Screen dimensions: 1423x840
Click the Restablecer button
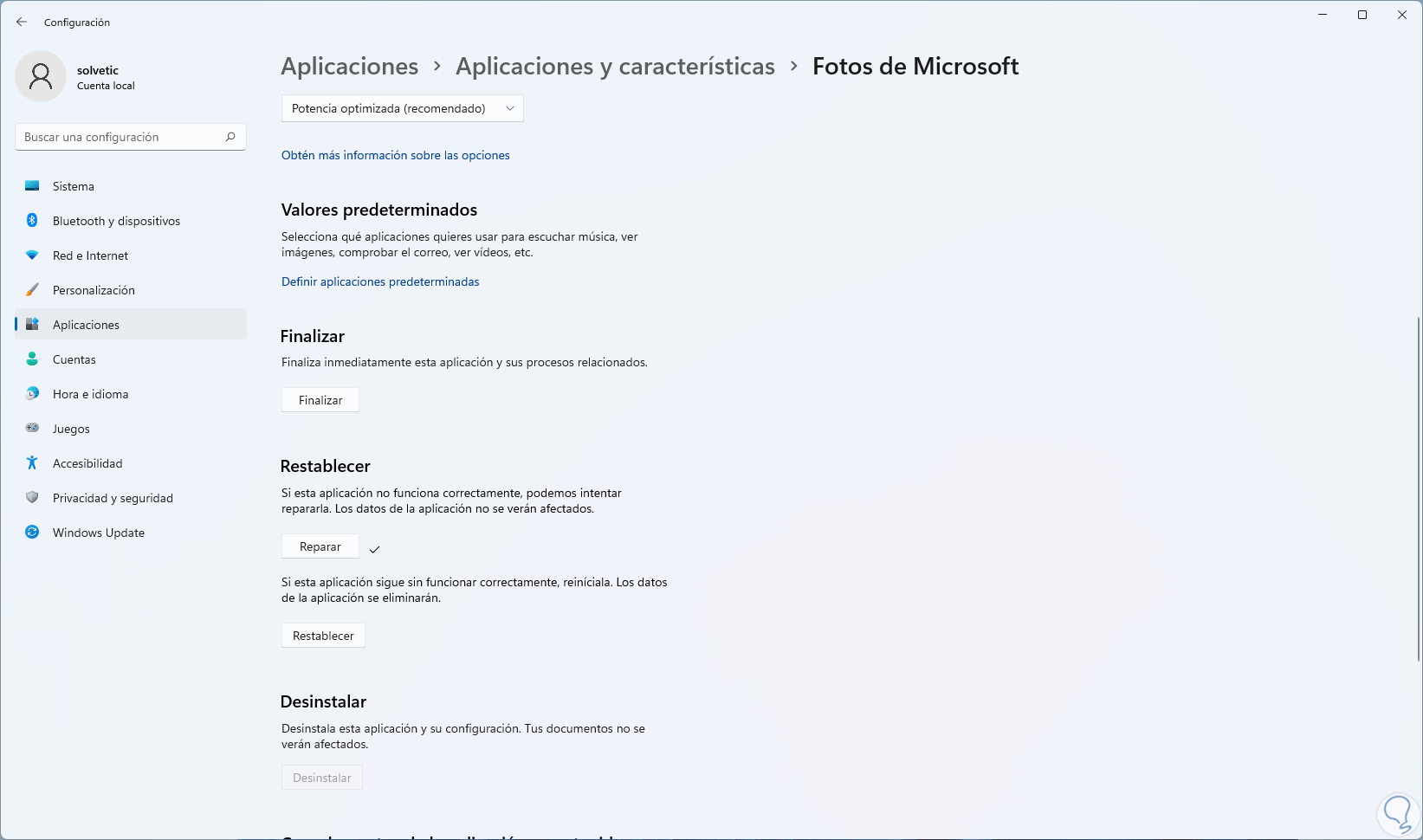[x=323, y=636]
